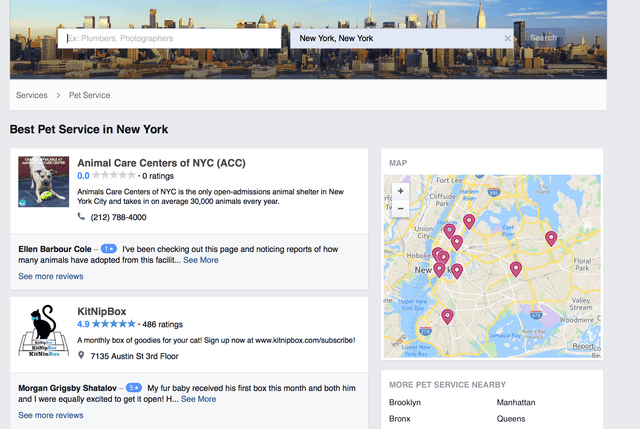Zoom out on the map
This screenshot has height=429, width=640.
pos(400,209)
